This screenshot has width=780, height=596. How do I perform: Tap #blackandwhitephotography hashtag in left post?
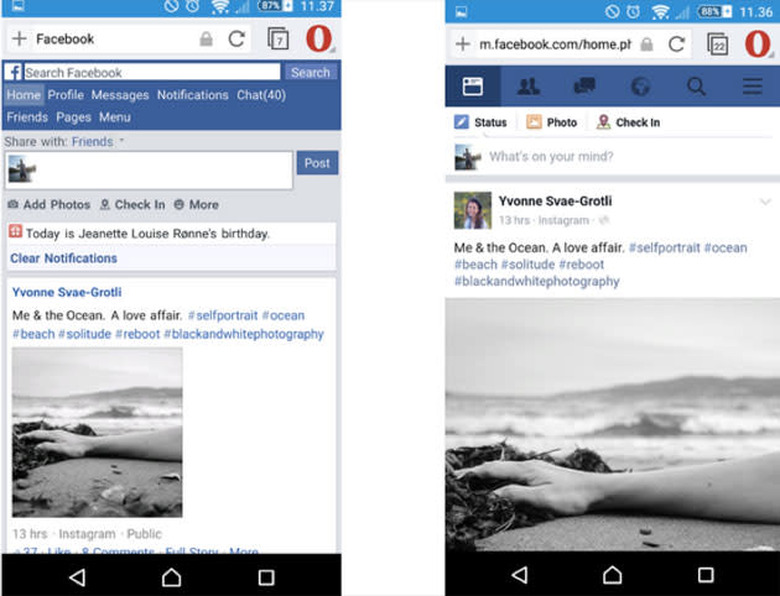click(x=244, y=334)
